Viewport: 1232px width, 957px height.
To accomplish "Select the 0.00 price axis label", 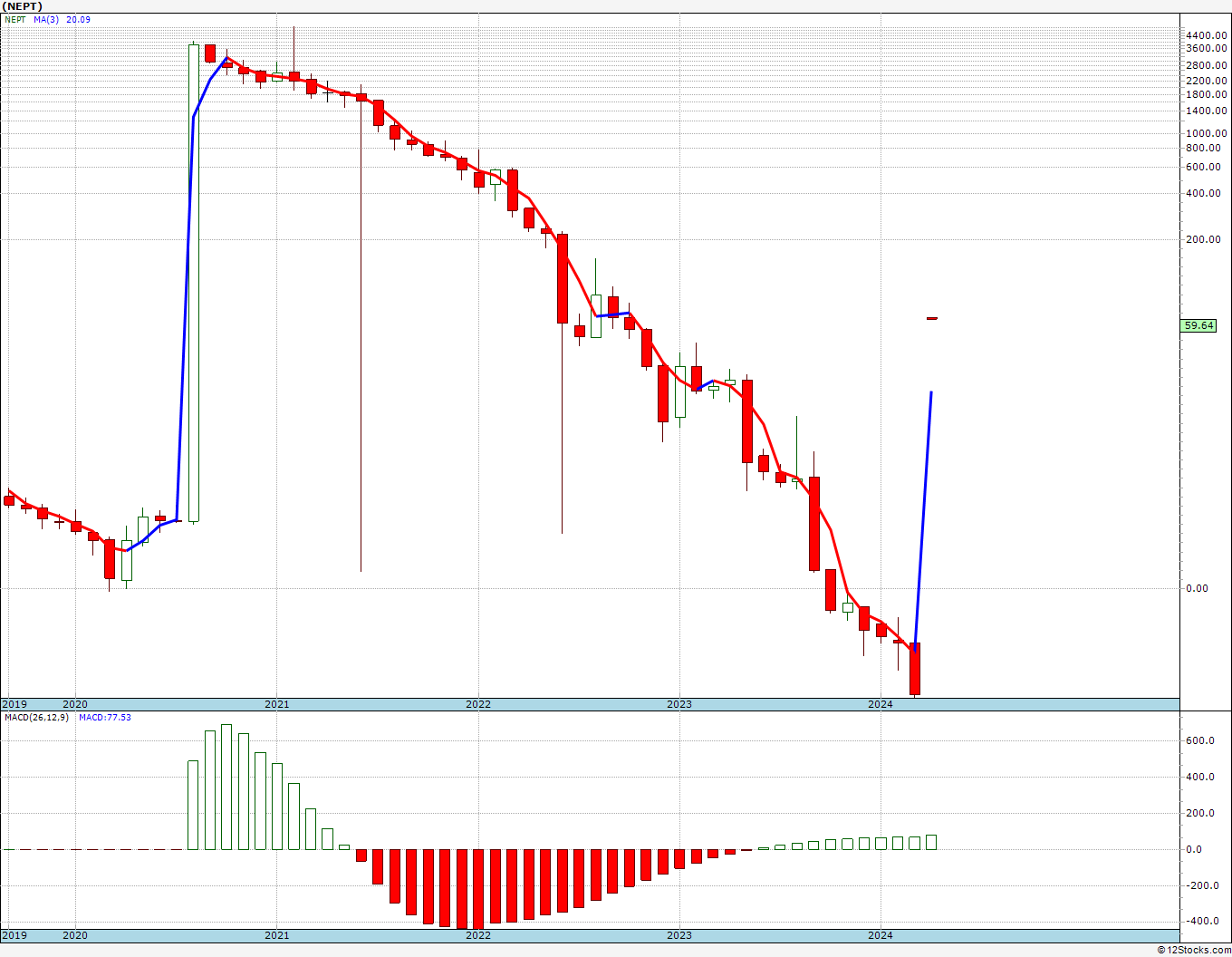I will (1197, 588).
